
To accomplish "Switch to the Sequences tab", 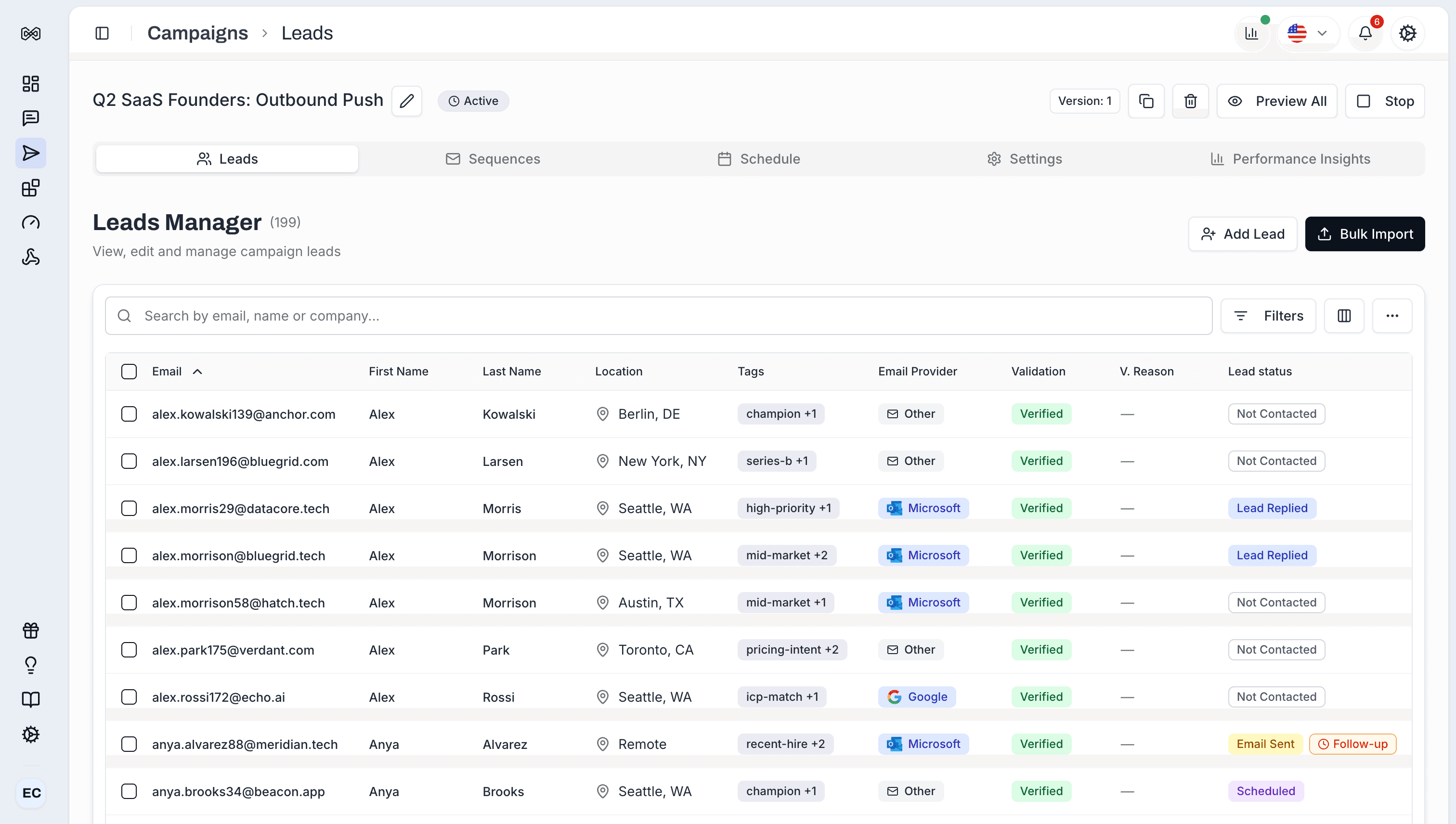I will click(x=493, y=158).
